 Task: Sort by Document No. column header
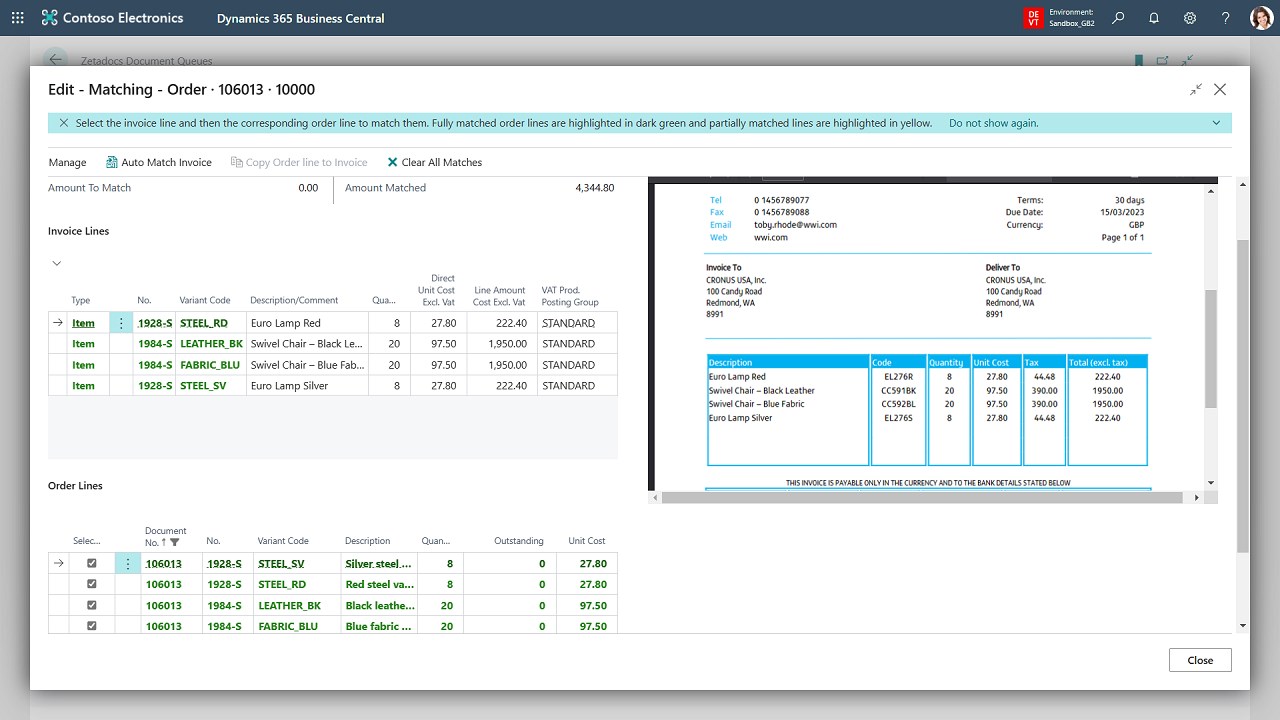click(165, 536)
